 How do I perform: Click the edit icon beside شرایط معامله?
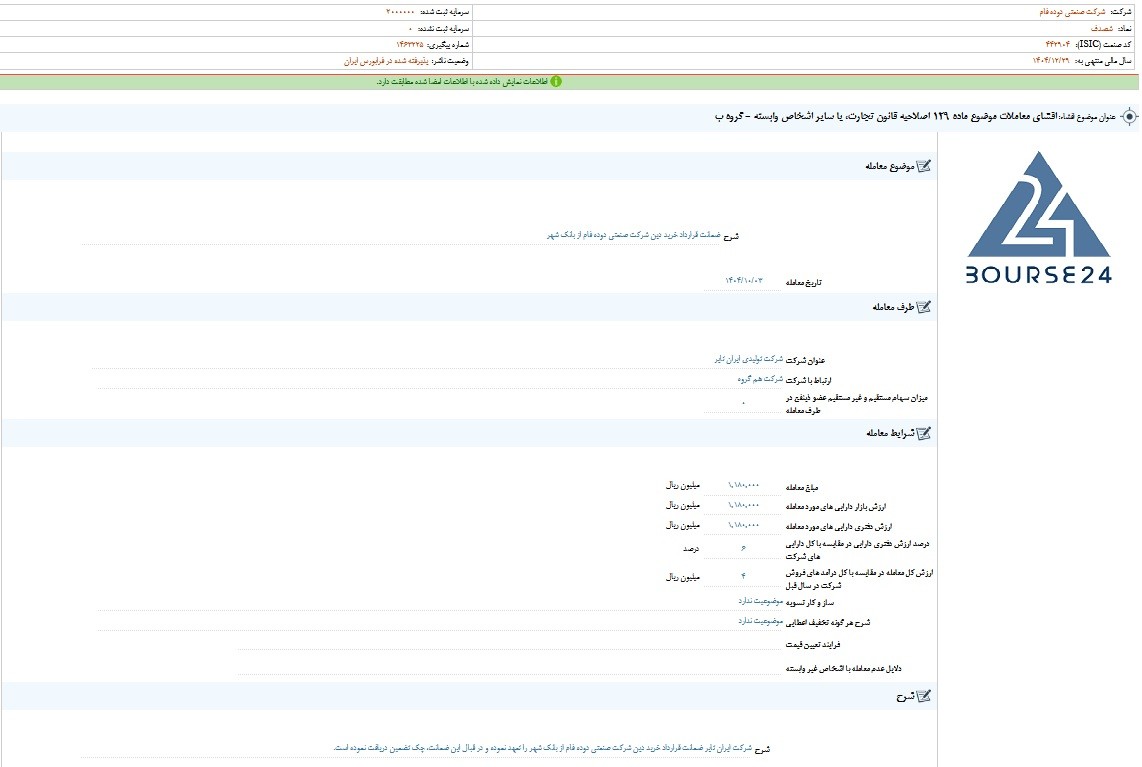pyautogui.click(x=924, y=433)
